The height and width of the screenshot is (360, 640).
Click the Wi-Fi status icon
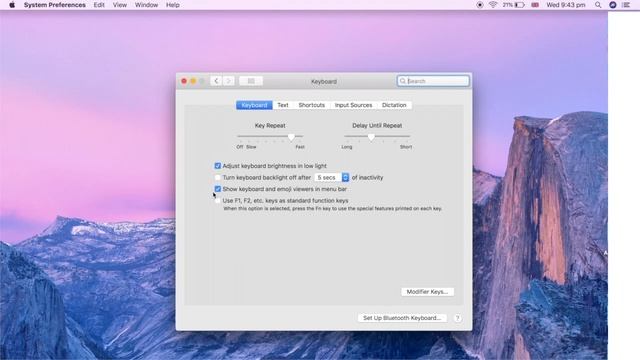click(x=493, y=5)
